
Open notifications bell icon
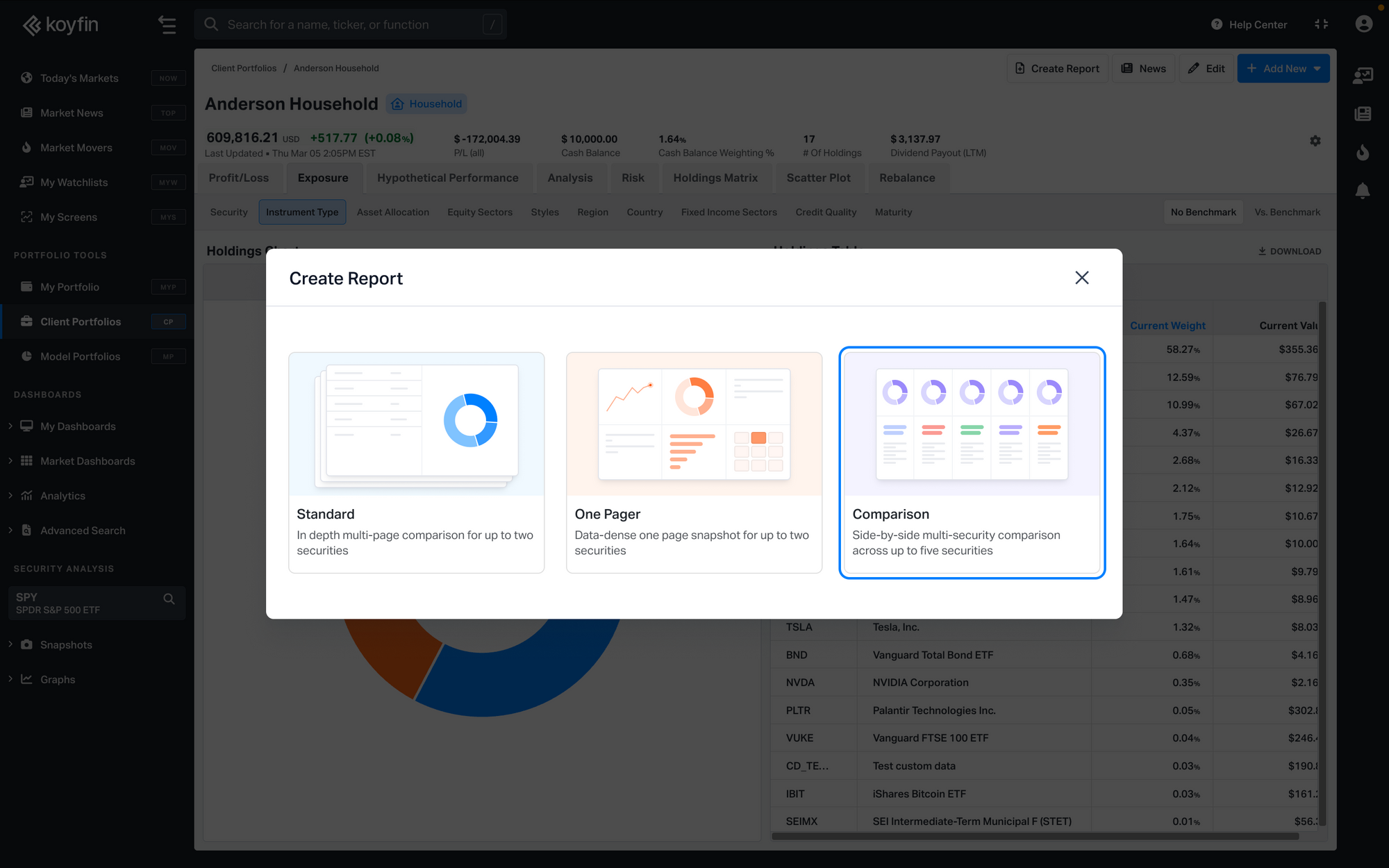1363,190
